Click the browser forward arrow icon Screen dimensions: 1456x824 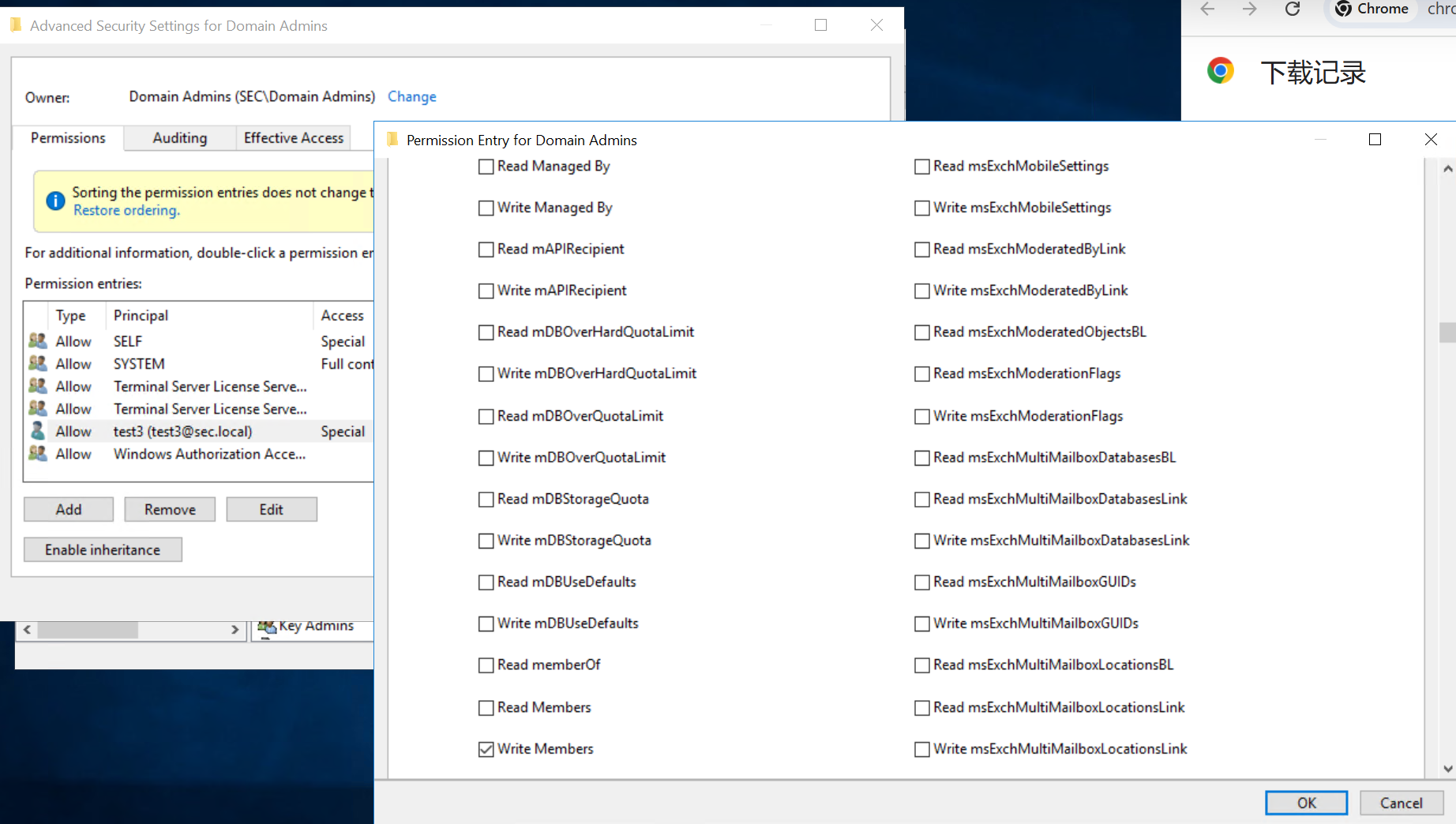point(1249,9)
